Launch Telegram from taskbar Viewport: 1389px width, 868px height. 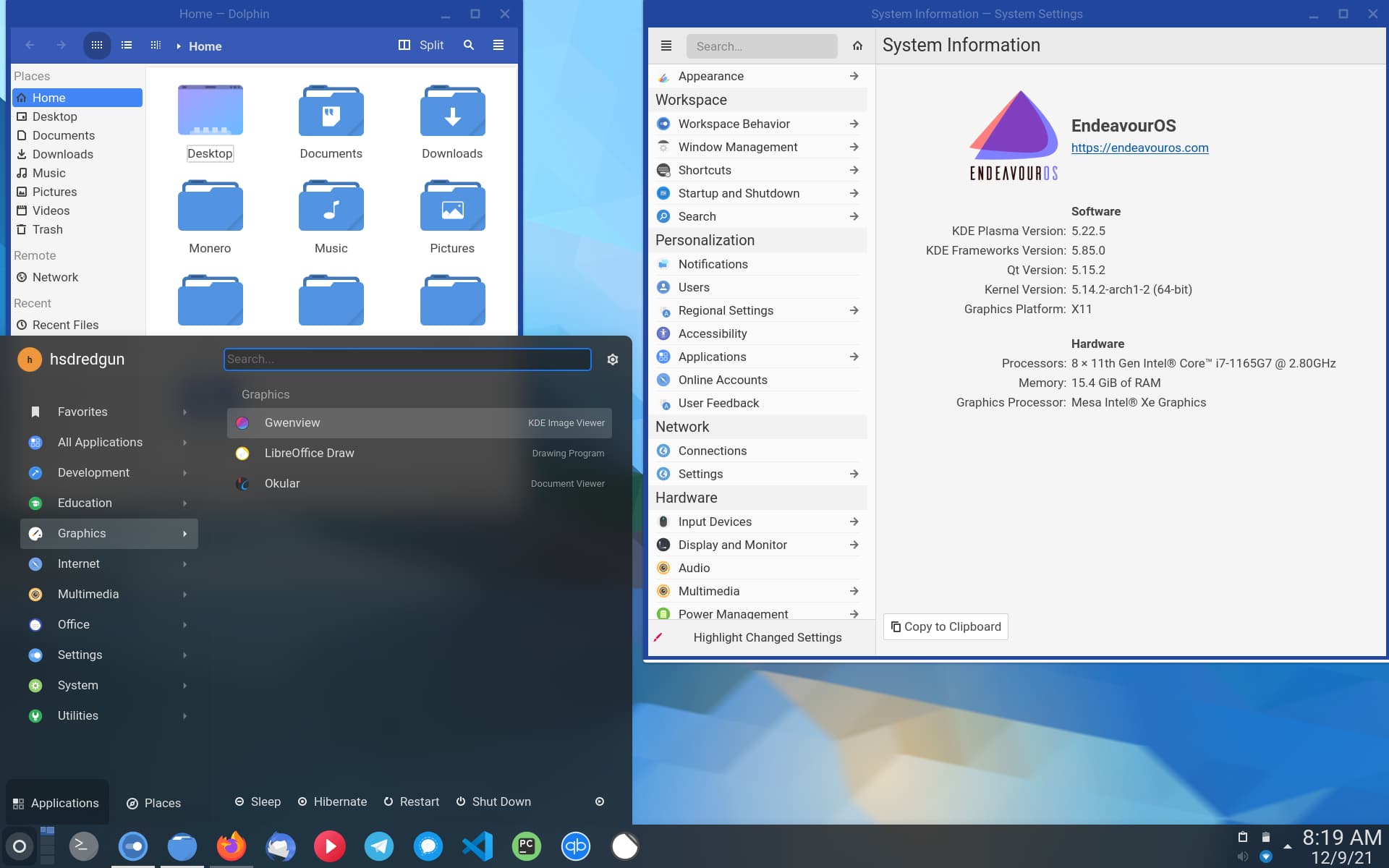click(378, 846)
